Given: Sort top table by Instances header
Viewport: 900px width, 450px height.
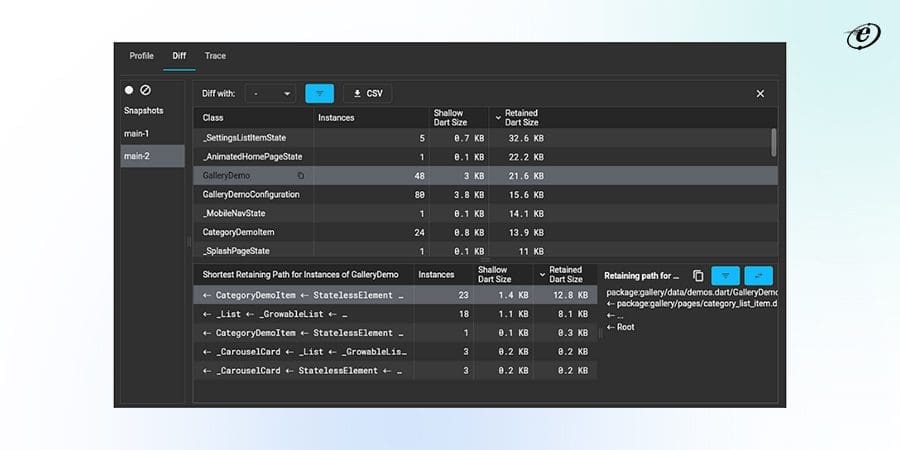Looking at the screenshot, I should coord(336,118).
